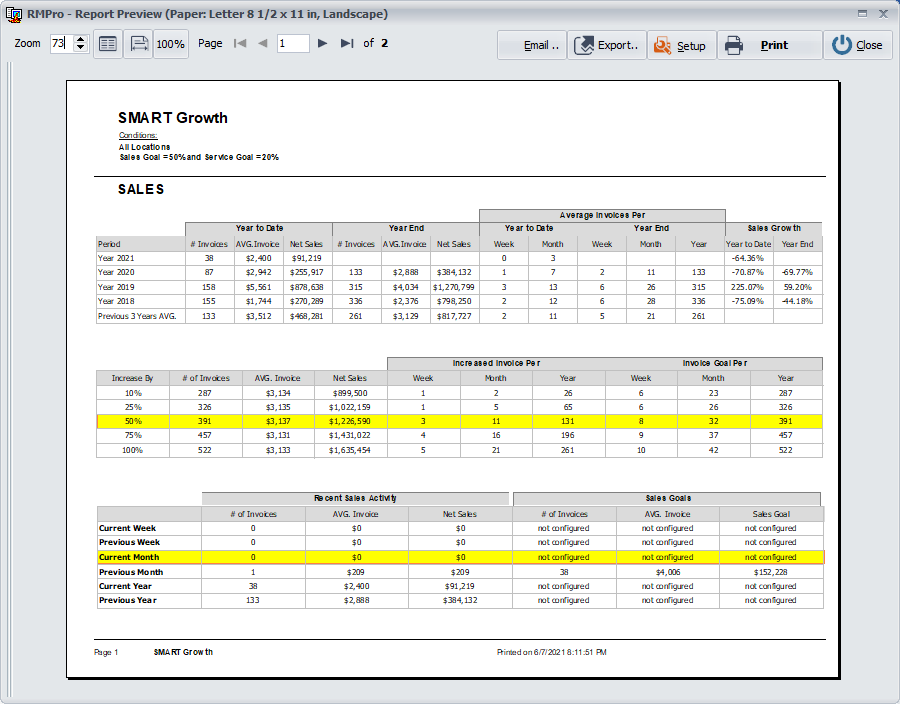This screenshot has height=704, width=900.
Task: Click the SMART Growth report title
Action: 173,118
